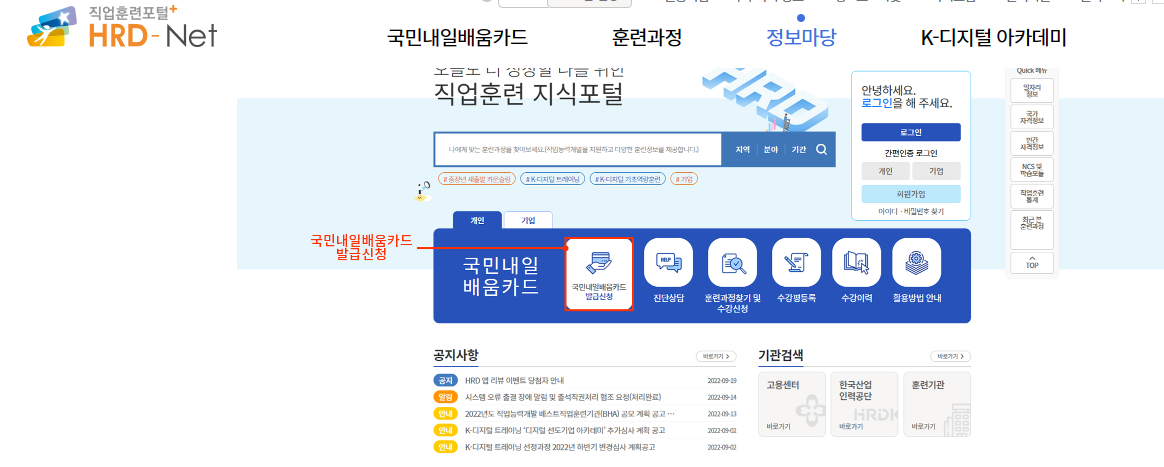Viewport: 1164px width, 467px height.
Task: Open the 고용센터 card
Action: (x=791, y=405)
